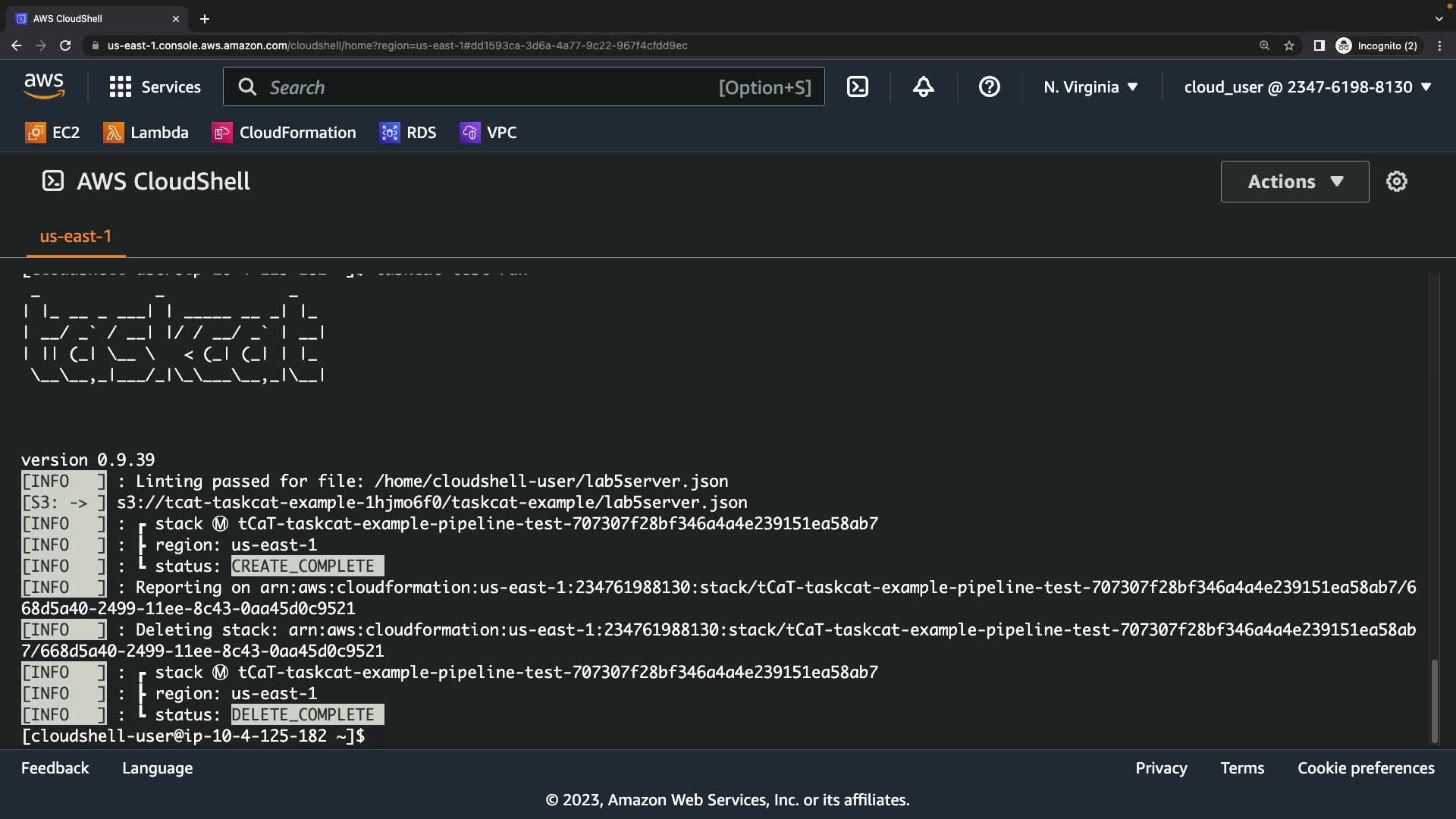The width and height of the screenshot is (1456, 819).
Task: Expand the N. Virginia region dropdown
Action: coord(1090,87)
